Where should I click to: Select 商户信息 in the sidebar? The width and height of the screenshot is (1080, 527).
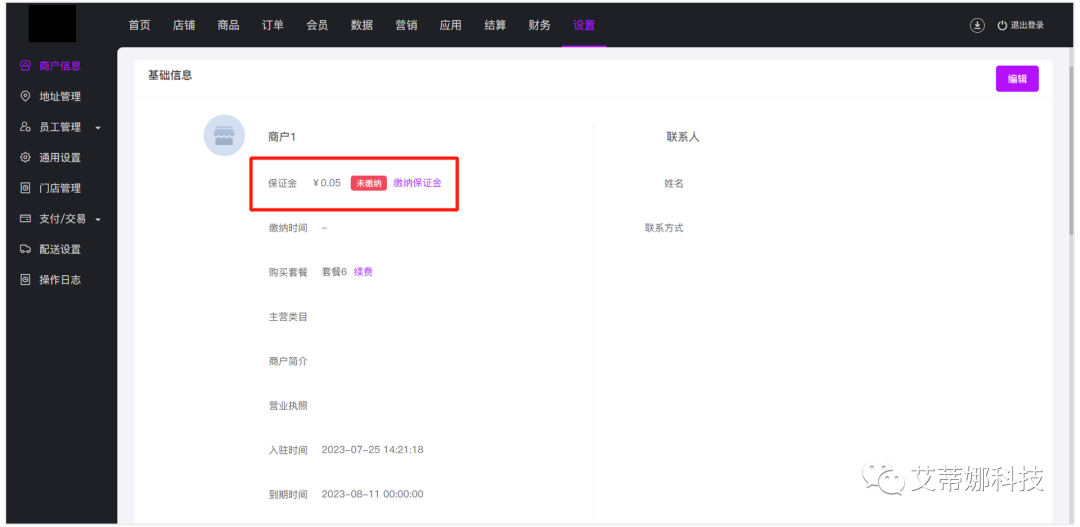coord(60,66)
